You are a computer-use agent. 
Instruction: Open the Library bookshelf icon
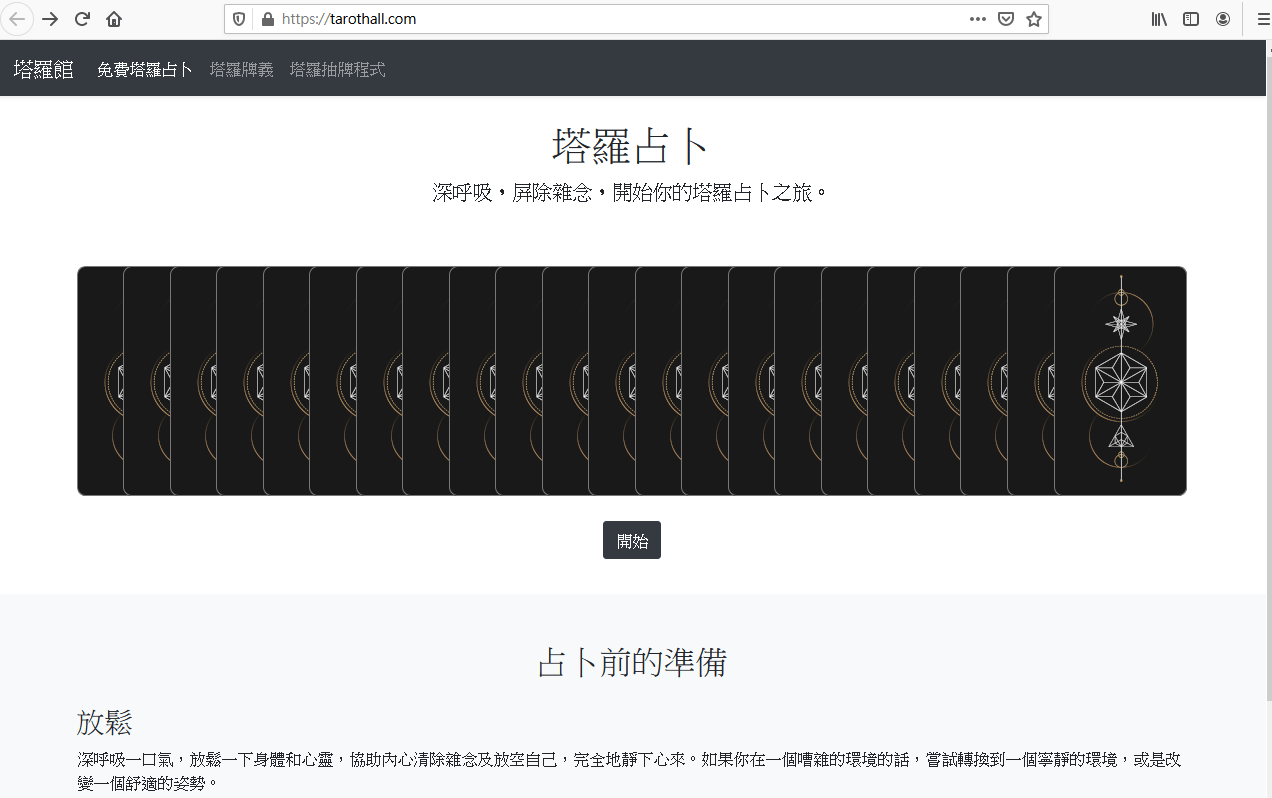[1160, 19]
